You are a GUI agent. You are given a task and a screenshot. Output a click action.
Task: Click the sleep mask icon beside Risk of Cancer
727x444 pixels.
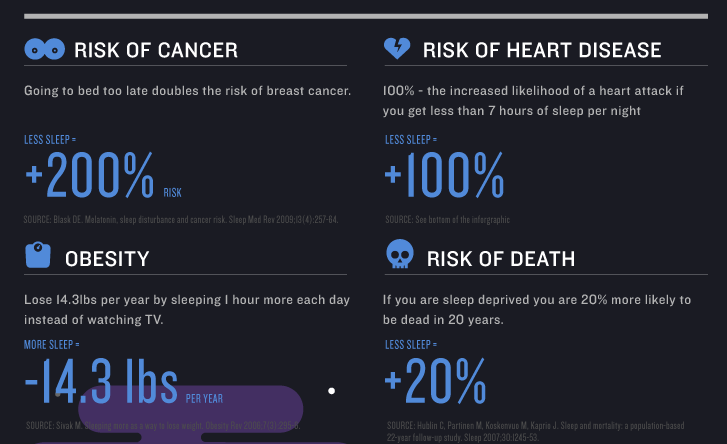[x=44, y=48]
